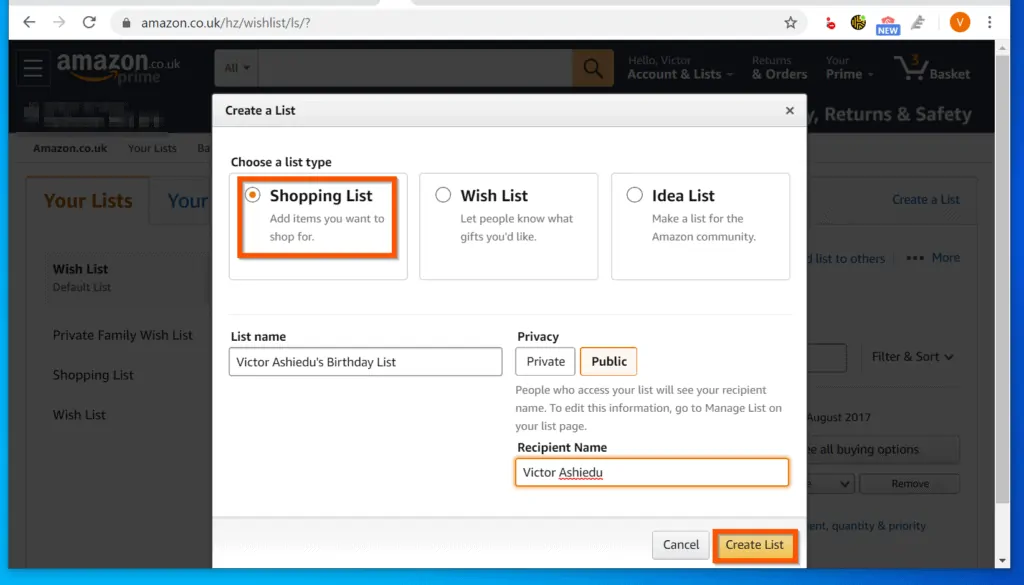Switch to Your Lists tab
This screenshot has width=1024, height=585.
coord(88,201)
